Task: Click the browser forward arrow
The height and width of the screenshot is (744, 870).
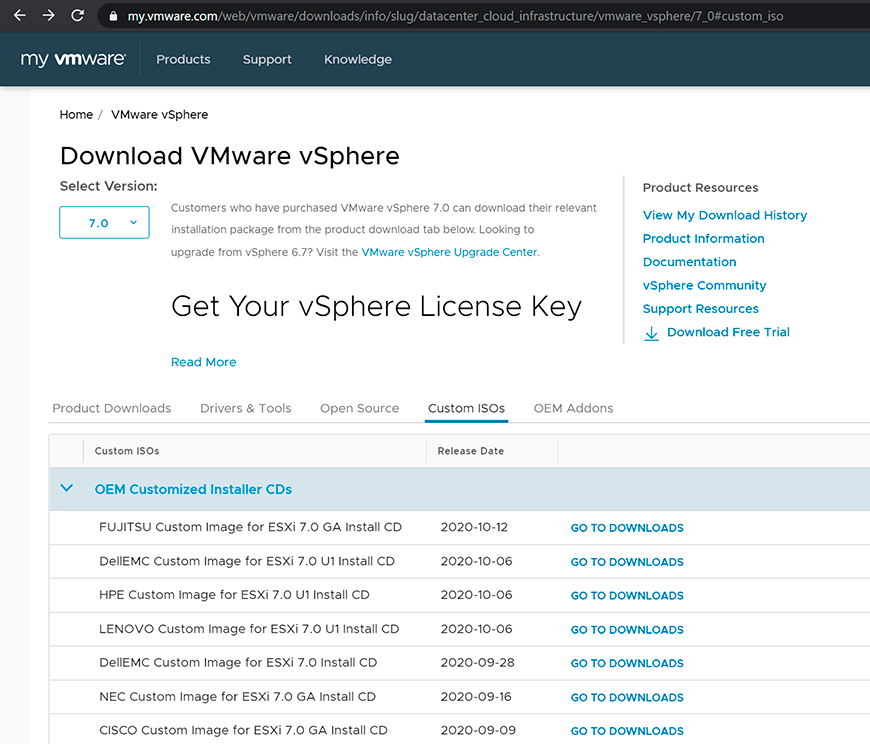Action: (x=47, y=15)
